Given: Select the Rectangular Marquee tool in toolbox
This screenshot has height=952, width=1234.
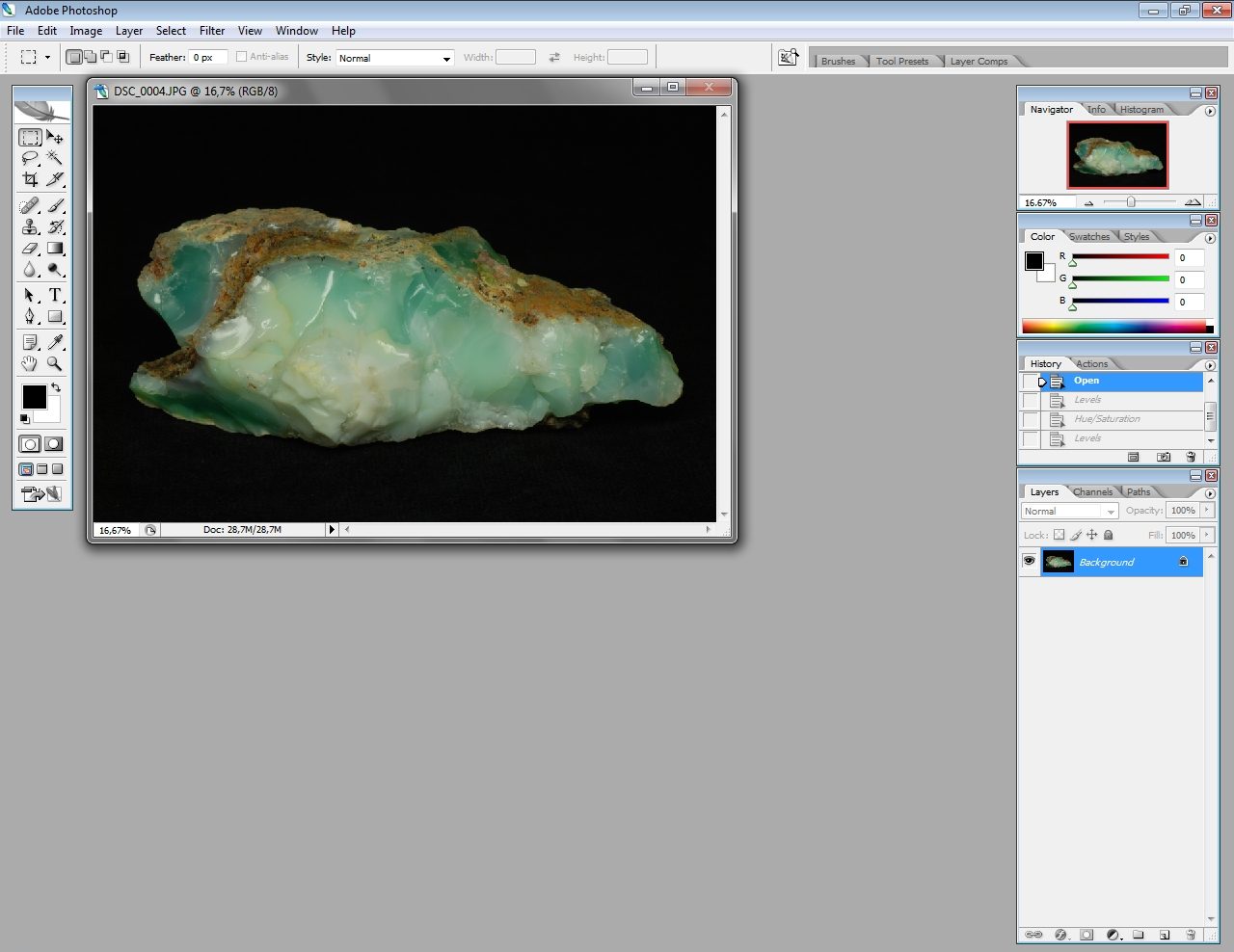Looking at the screenshot, I should click(30, 138).
